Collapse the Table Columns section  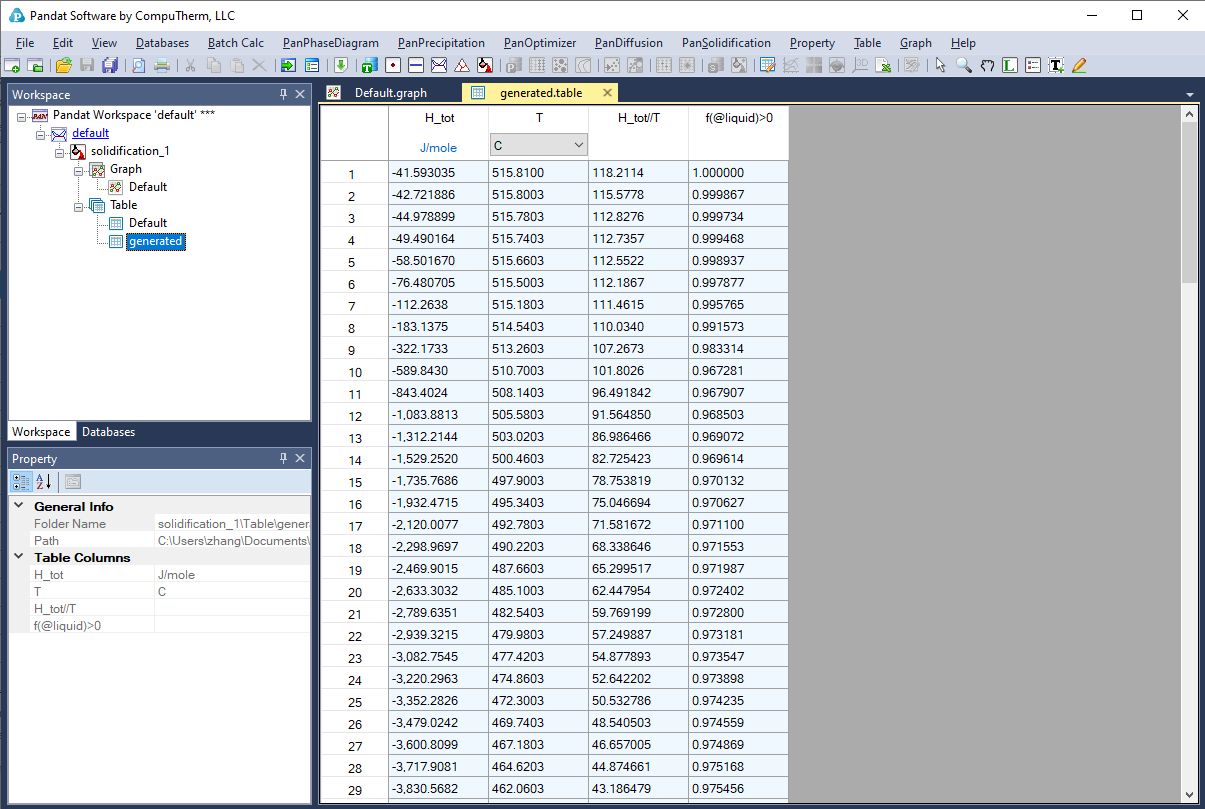click(19, 557)
